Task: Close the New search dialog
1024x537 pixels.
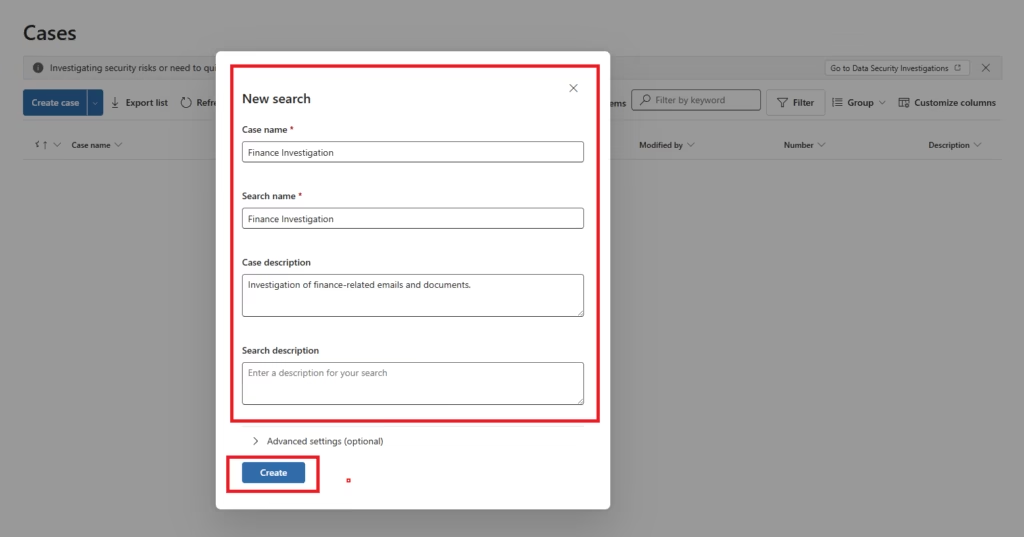Action: click(x=573, y=88)
